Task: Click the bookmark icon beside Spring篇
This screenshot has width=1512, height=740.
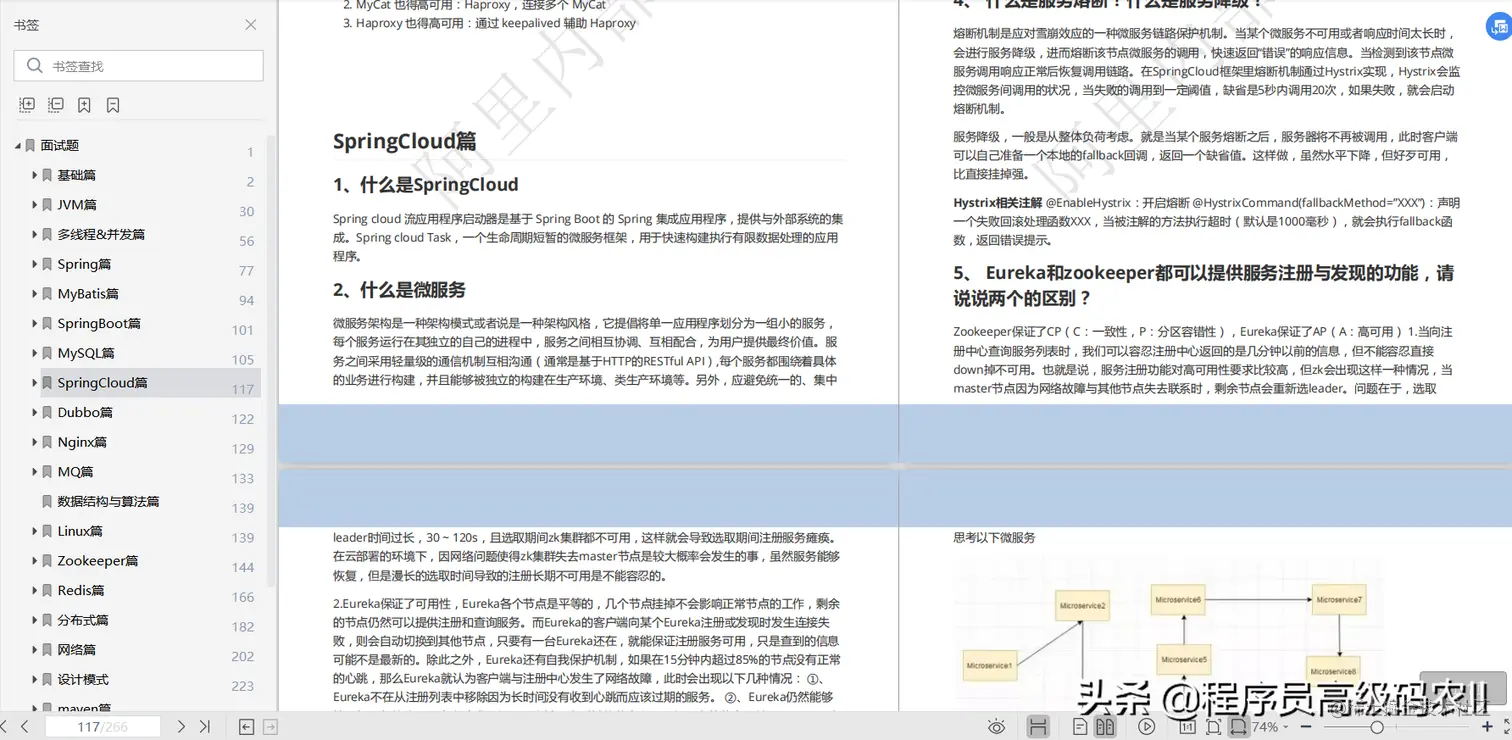Action: tap(47, 264)
